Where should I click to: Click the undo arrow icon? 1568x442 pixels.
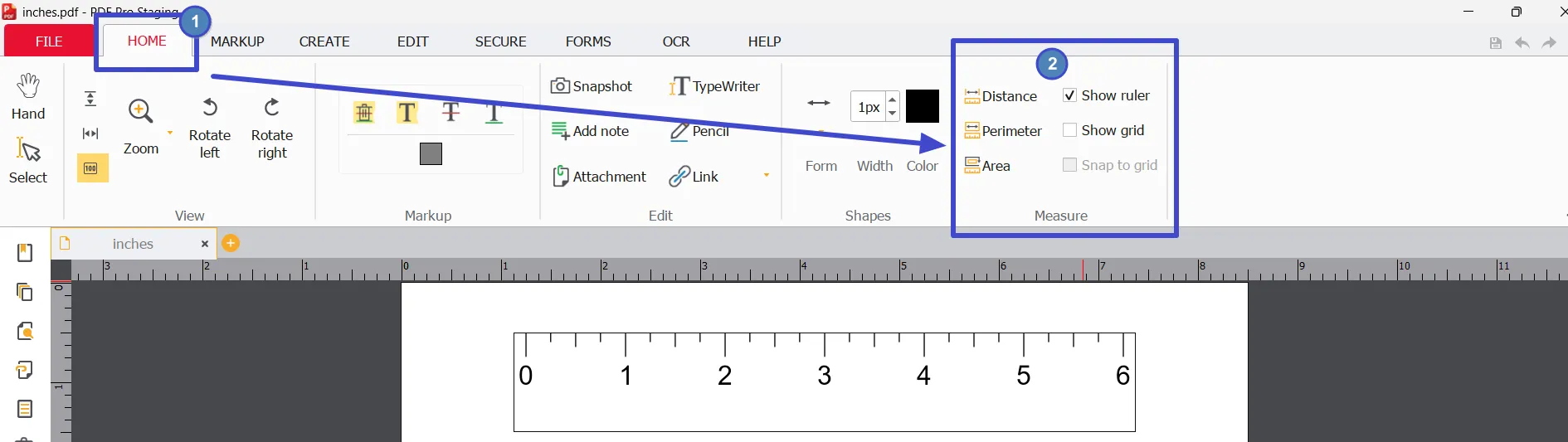pyautogui.click(x=1522, y=43)
